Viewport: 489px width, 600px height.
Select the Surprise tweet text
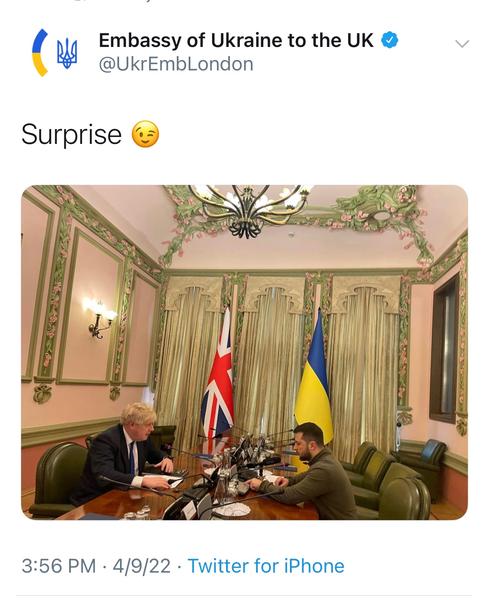tap(72, 135)
